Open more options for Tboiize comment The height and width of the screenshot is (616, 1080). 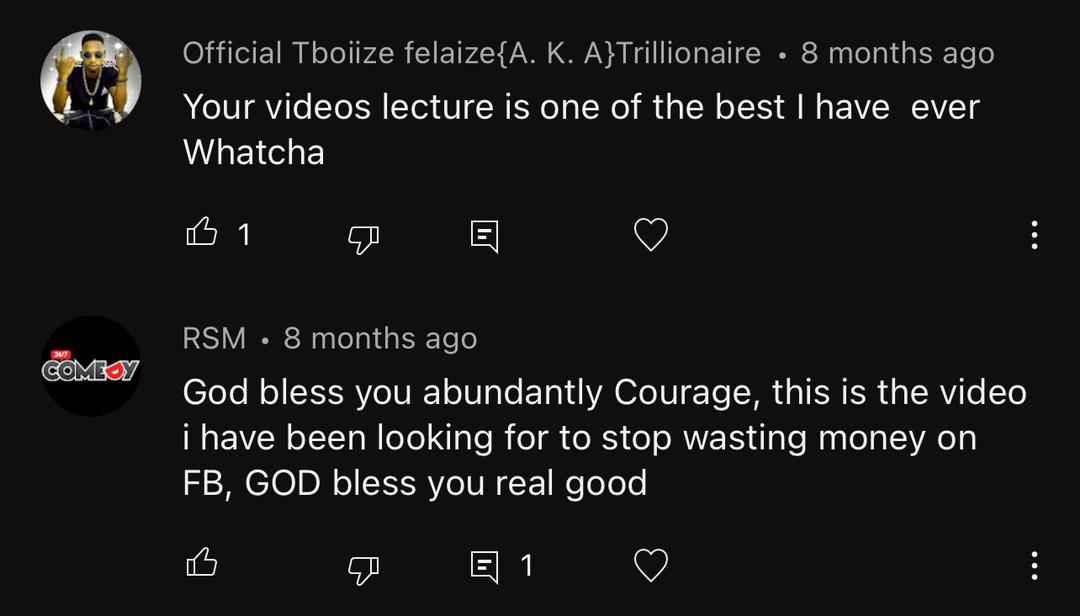pos(1034,235)
